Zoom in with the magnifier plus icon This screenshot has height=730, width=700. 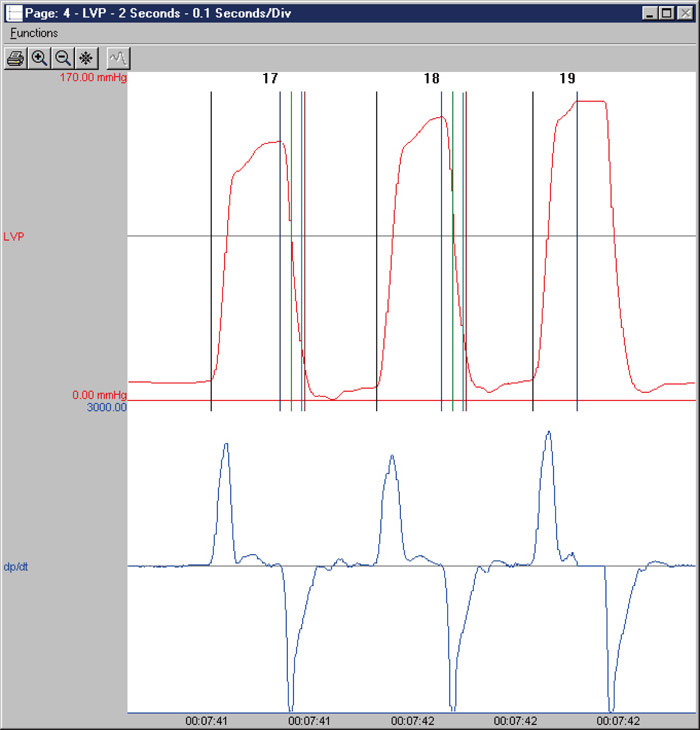[40, 58]
